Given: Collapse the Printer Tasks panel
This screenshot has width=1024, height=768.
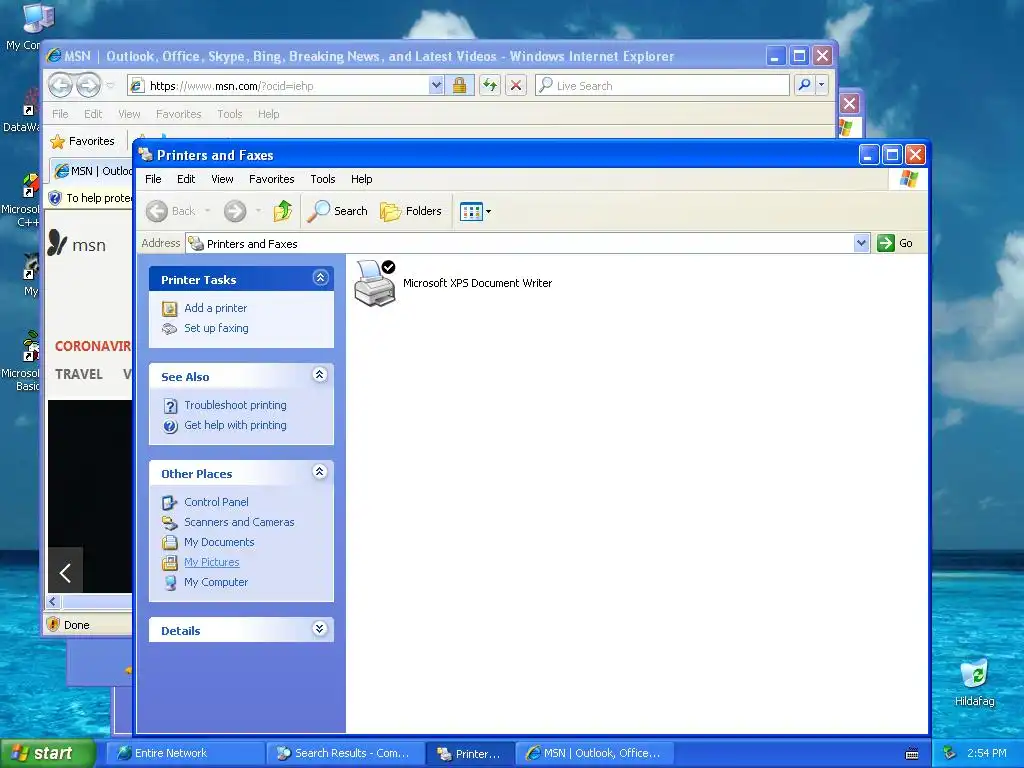Looking at the screenshot, I should tap(320, 278).
